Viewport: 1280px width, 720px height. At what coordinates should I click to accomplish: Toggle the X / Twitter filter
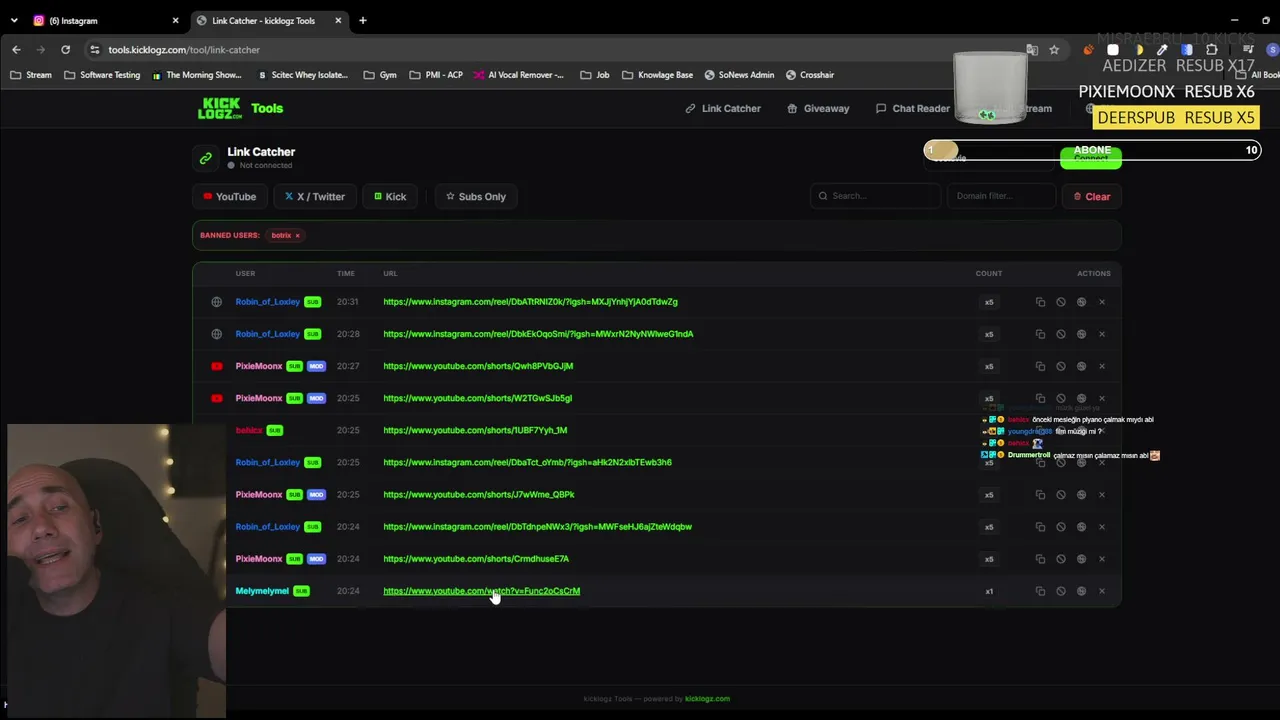(314, 196)
